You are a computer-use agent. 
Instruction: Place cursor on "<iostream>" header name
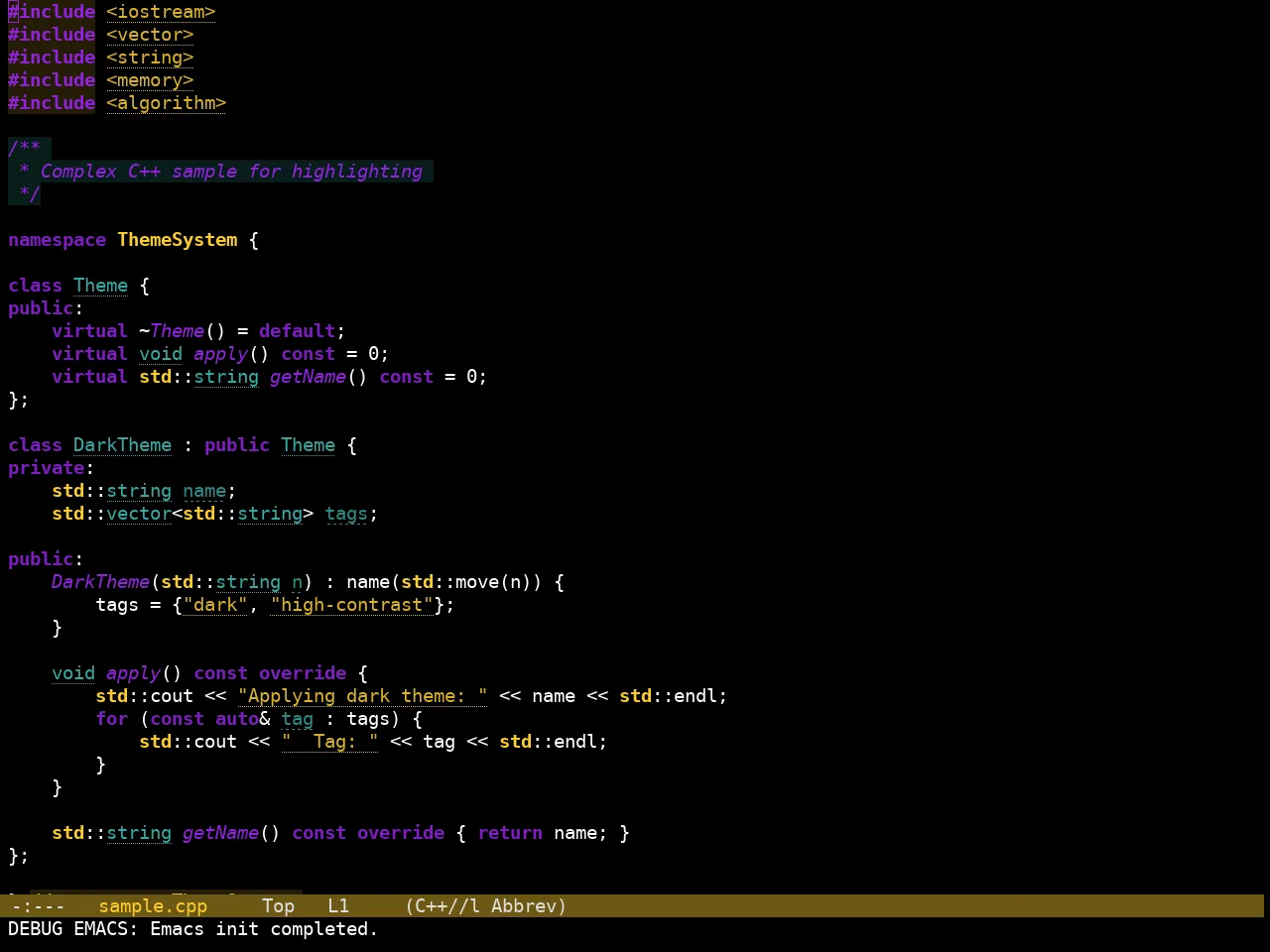161,12
